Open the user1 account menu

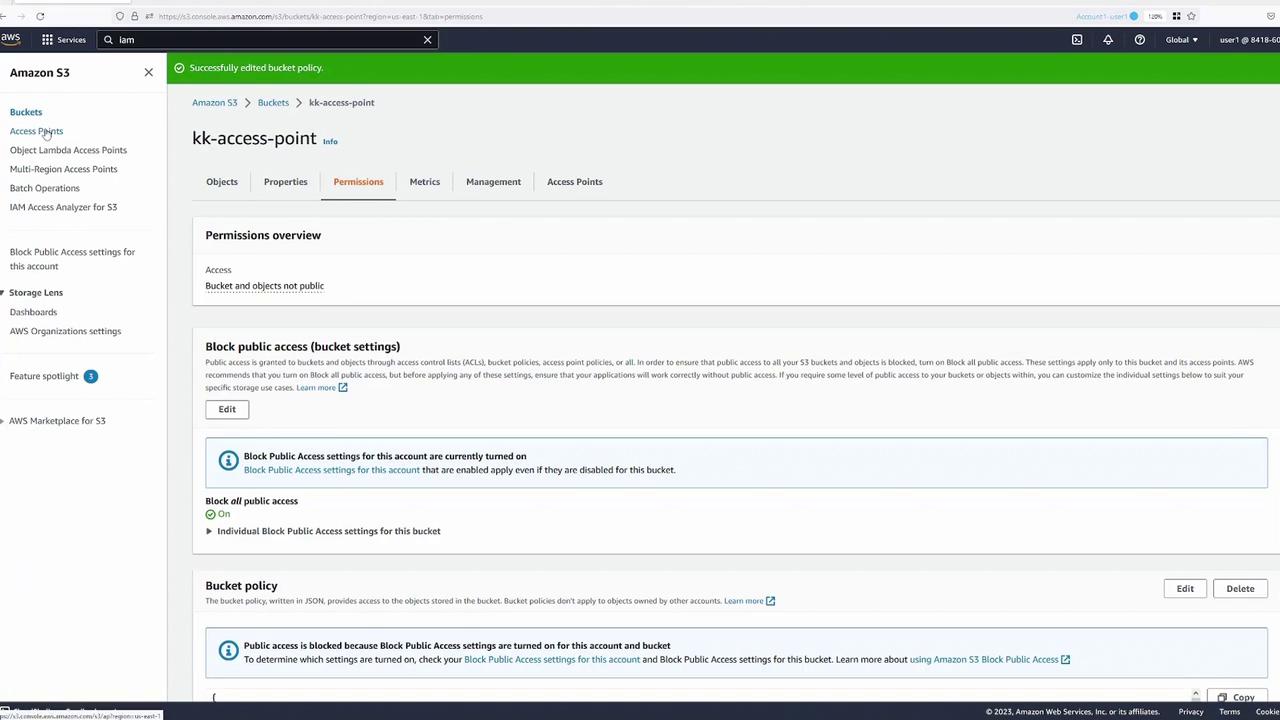[x=1249, y=40]
